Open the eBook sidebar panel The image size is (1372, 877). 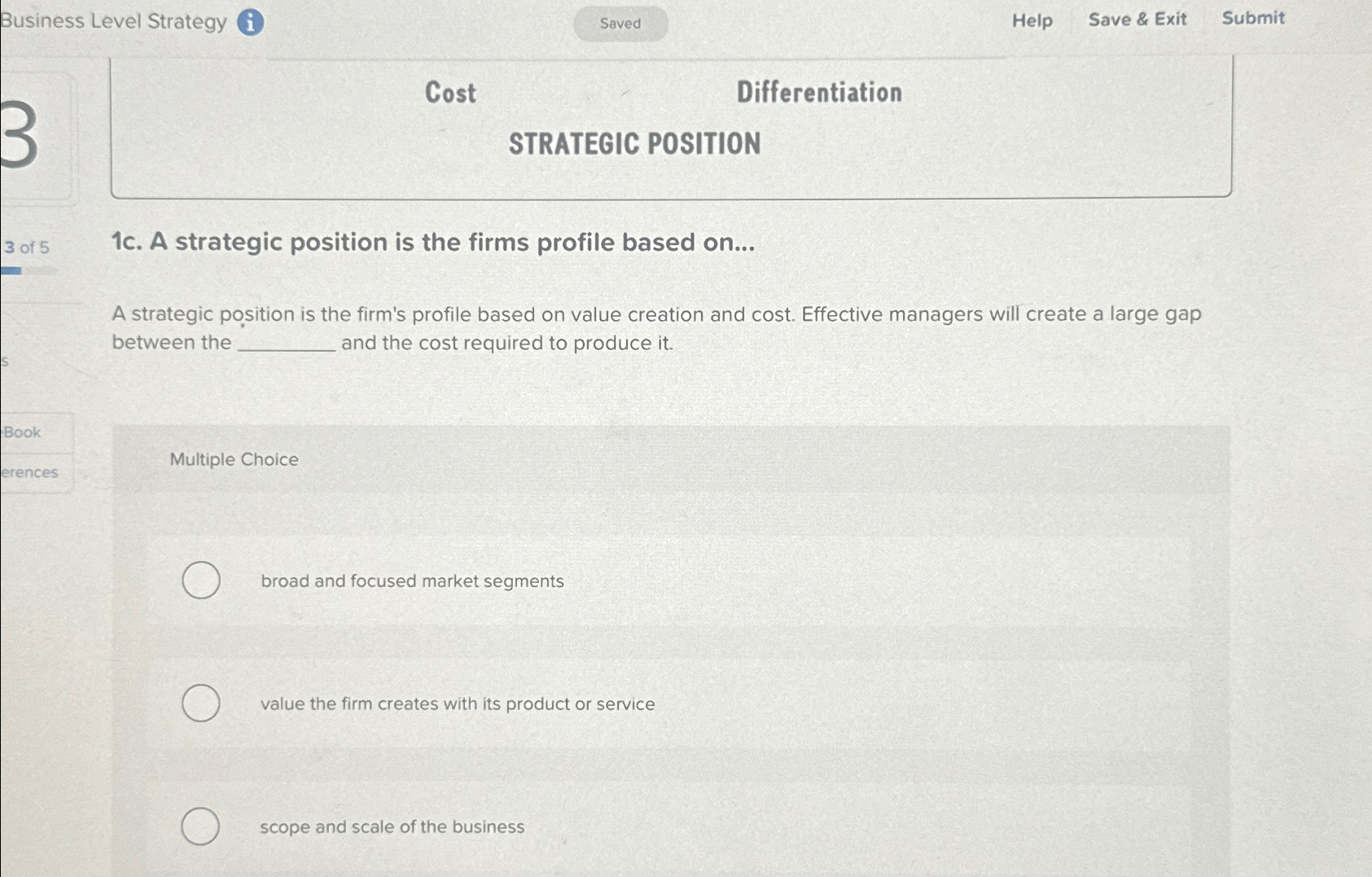21,432
